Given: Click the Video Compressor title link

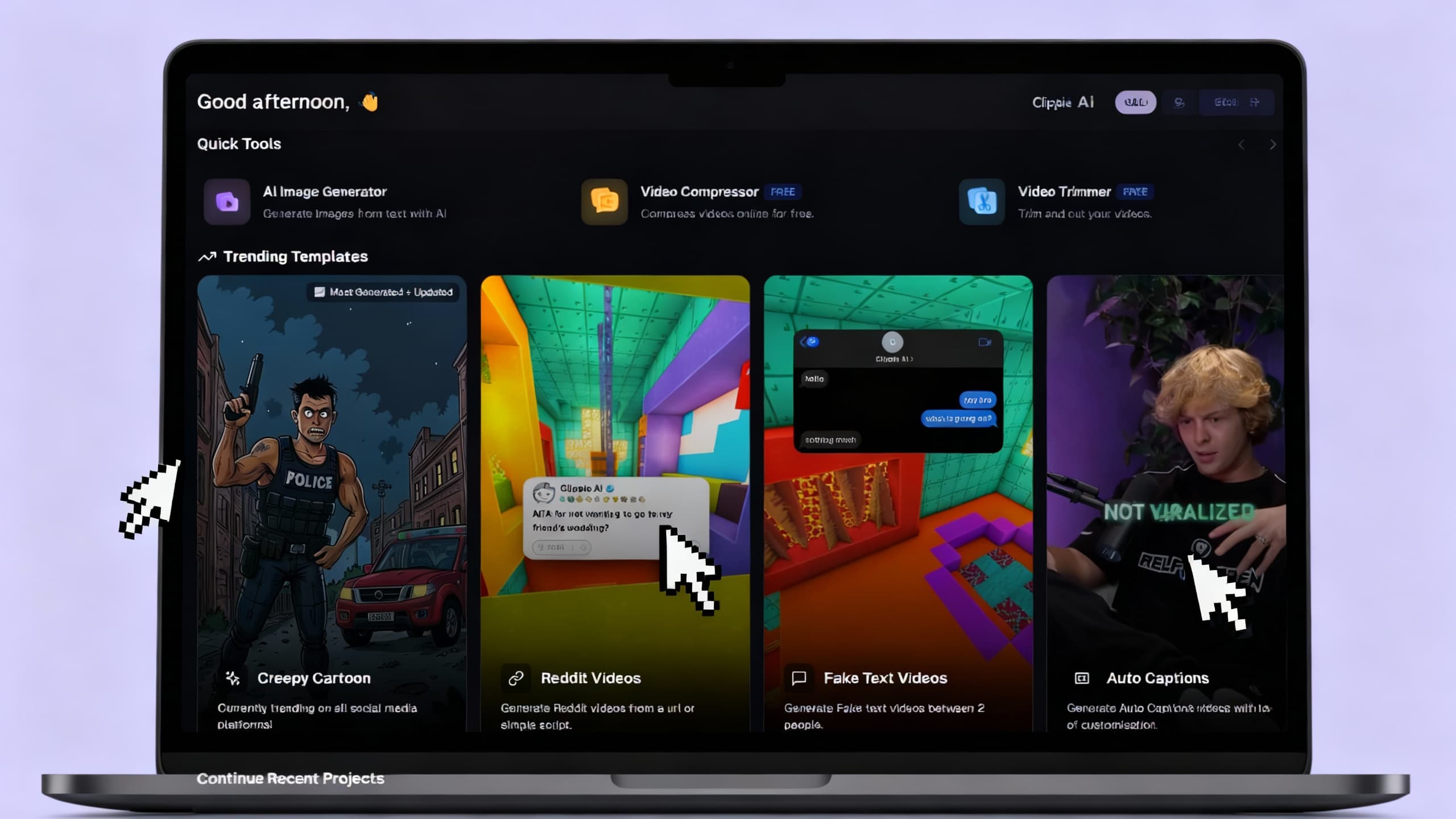Looking at the screenshot, I should point(700,192).
